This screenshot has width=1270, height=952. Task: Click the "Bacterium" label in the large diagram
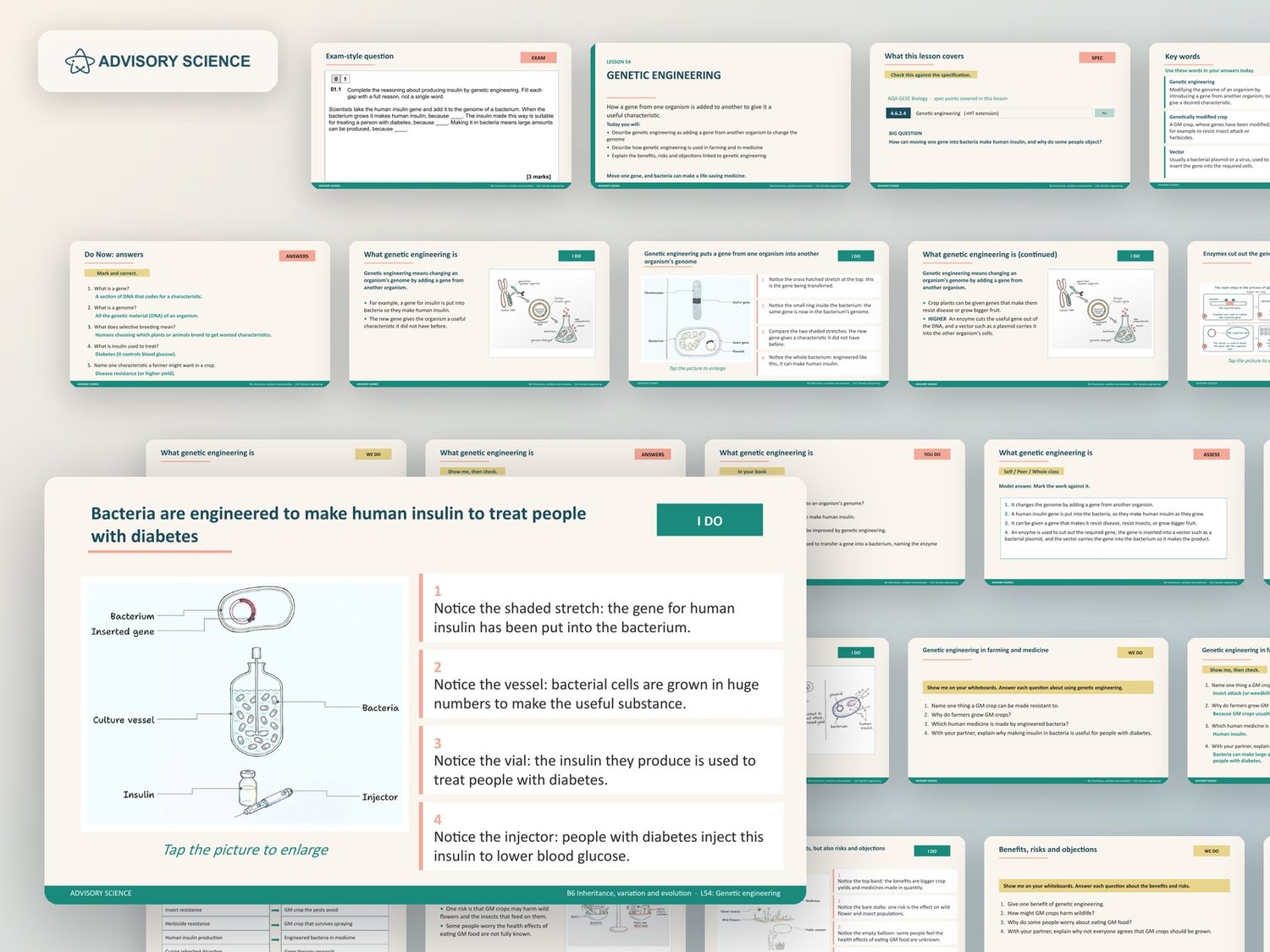tap(132, 616)
